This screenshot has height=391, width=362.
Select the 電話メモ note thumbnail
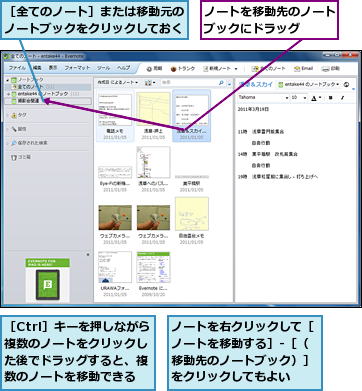[115, 116]
